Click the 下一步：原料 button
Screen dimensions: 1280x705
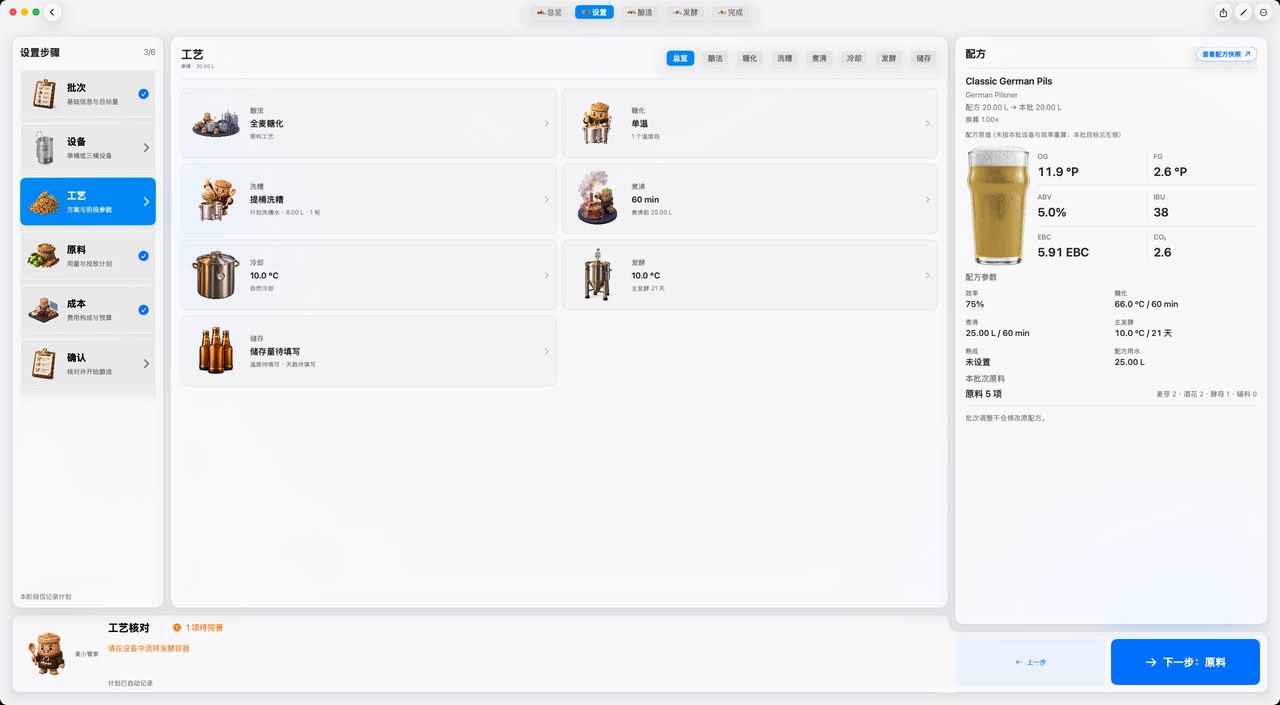click(x=1185, y=662)
